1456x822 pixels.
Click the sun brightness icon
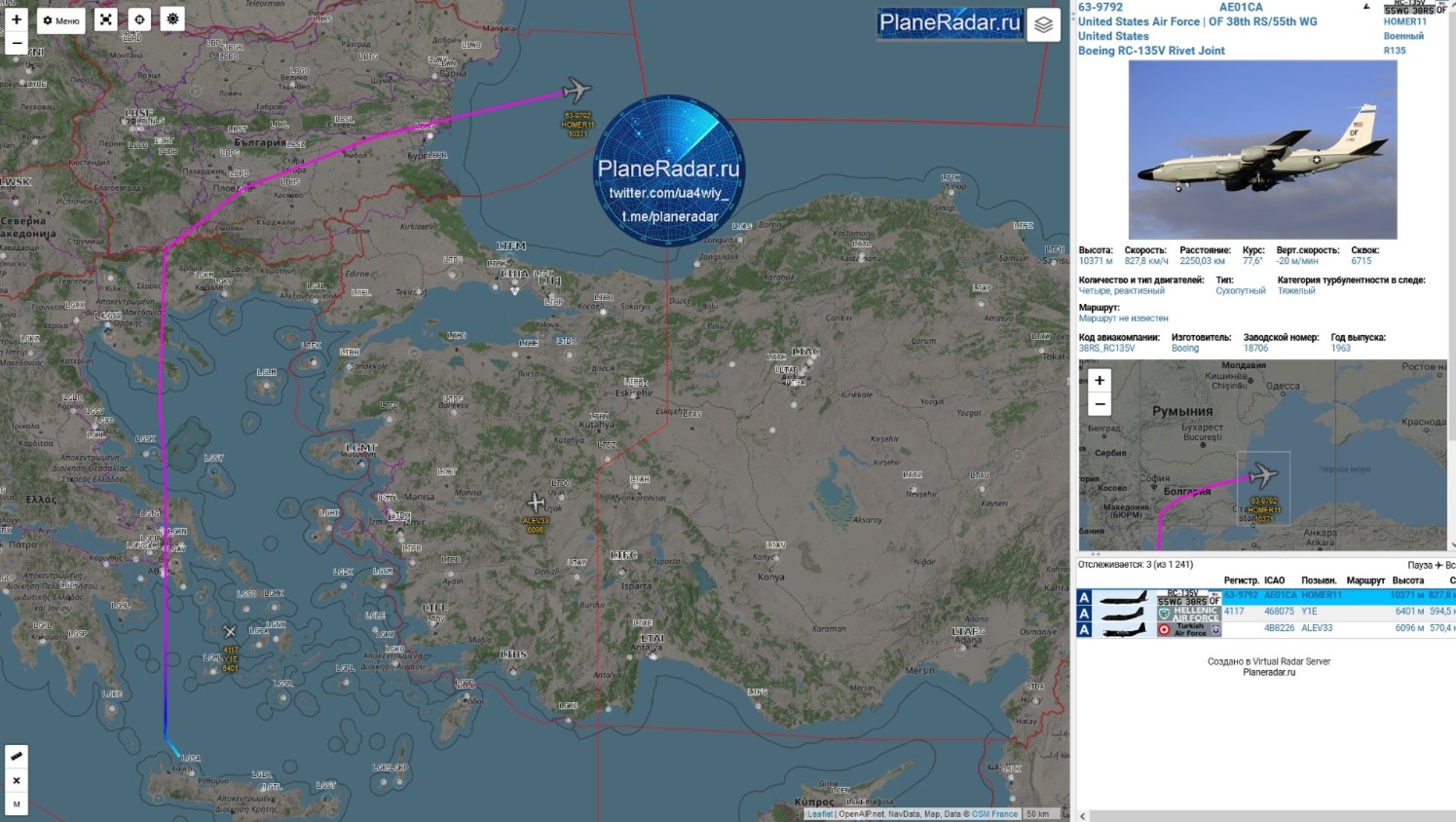(172, 19)
